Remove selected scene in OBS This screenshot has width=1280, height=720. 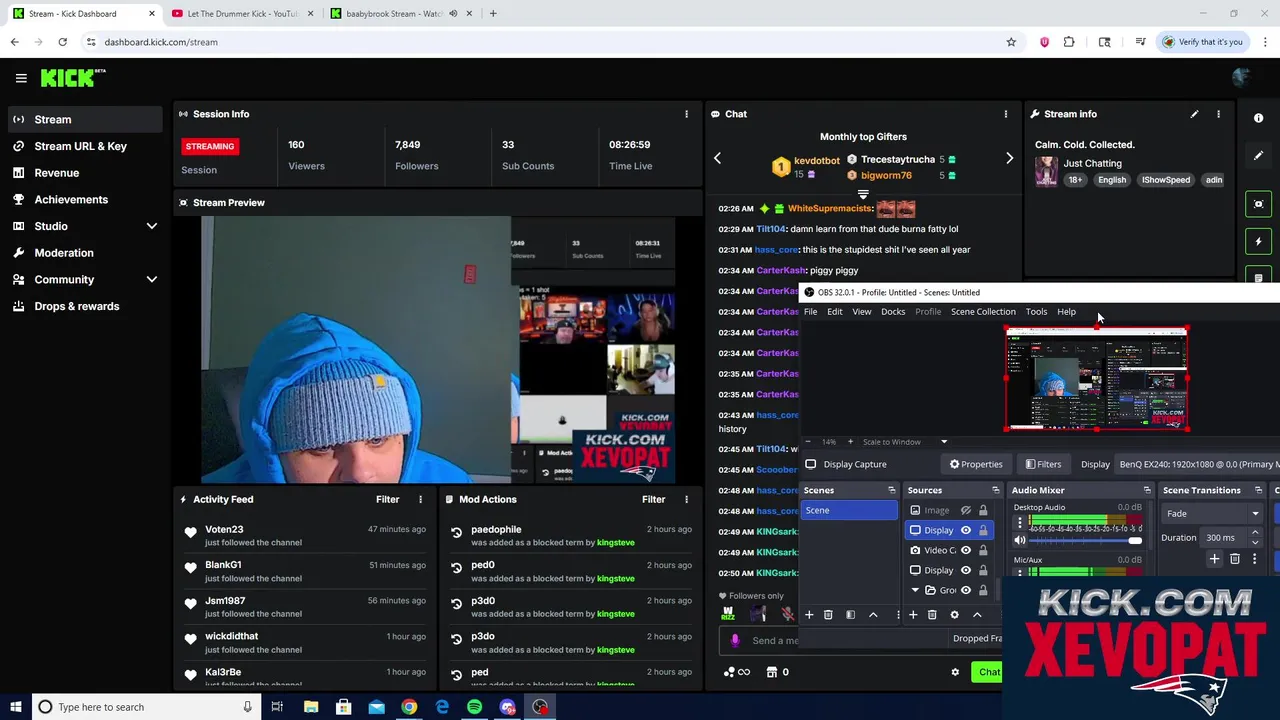click(828, 615)
